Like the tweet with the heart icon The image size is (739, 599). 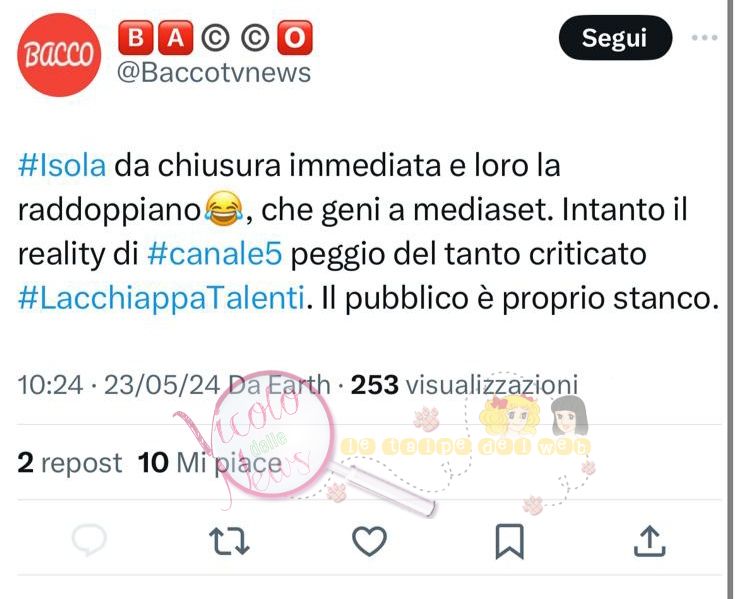pyautogui.click(x=370, y=541)
